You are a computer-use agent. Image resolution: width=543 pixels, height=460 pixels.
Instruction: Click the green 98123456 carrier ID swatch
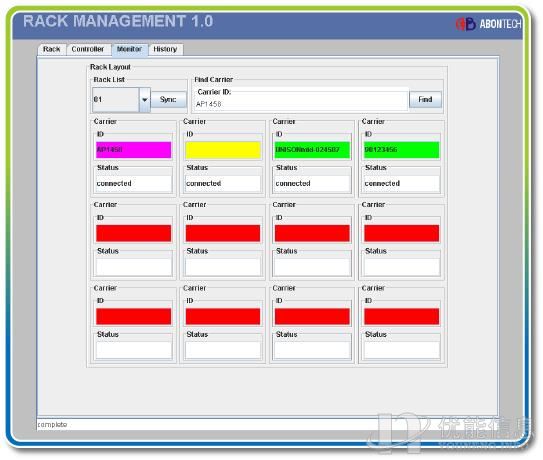(402, 150)
